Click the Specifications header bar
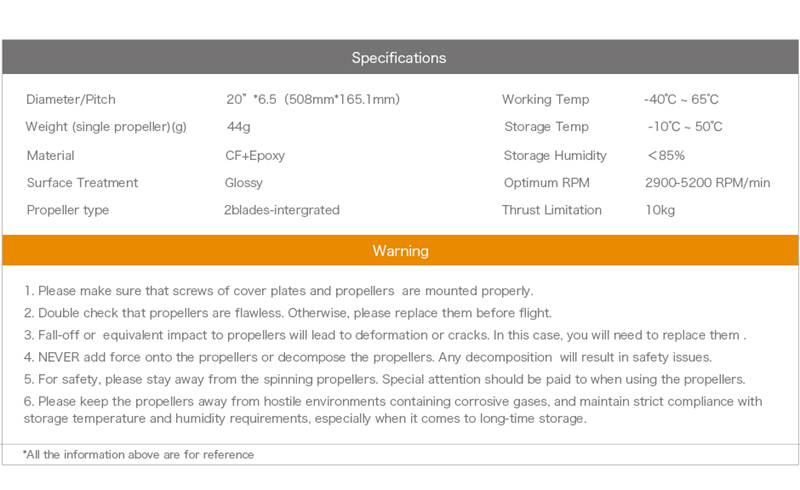800x490 pixels. 399,58
